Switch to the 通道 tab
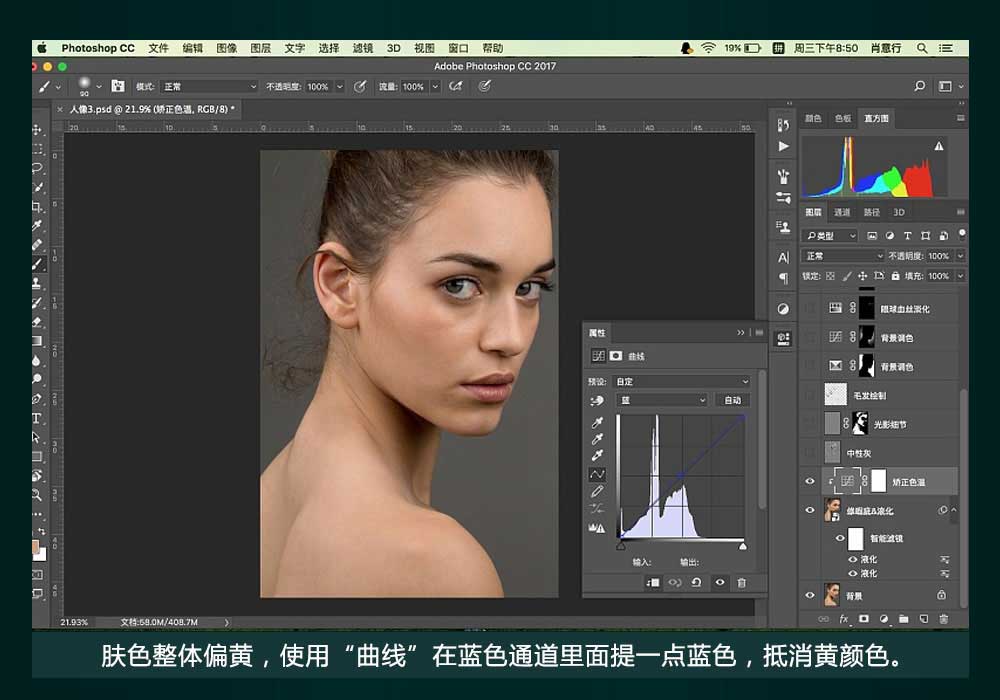The width and height of the screenshot is (1000, 700). pos(842,212)
